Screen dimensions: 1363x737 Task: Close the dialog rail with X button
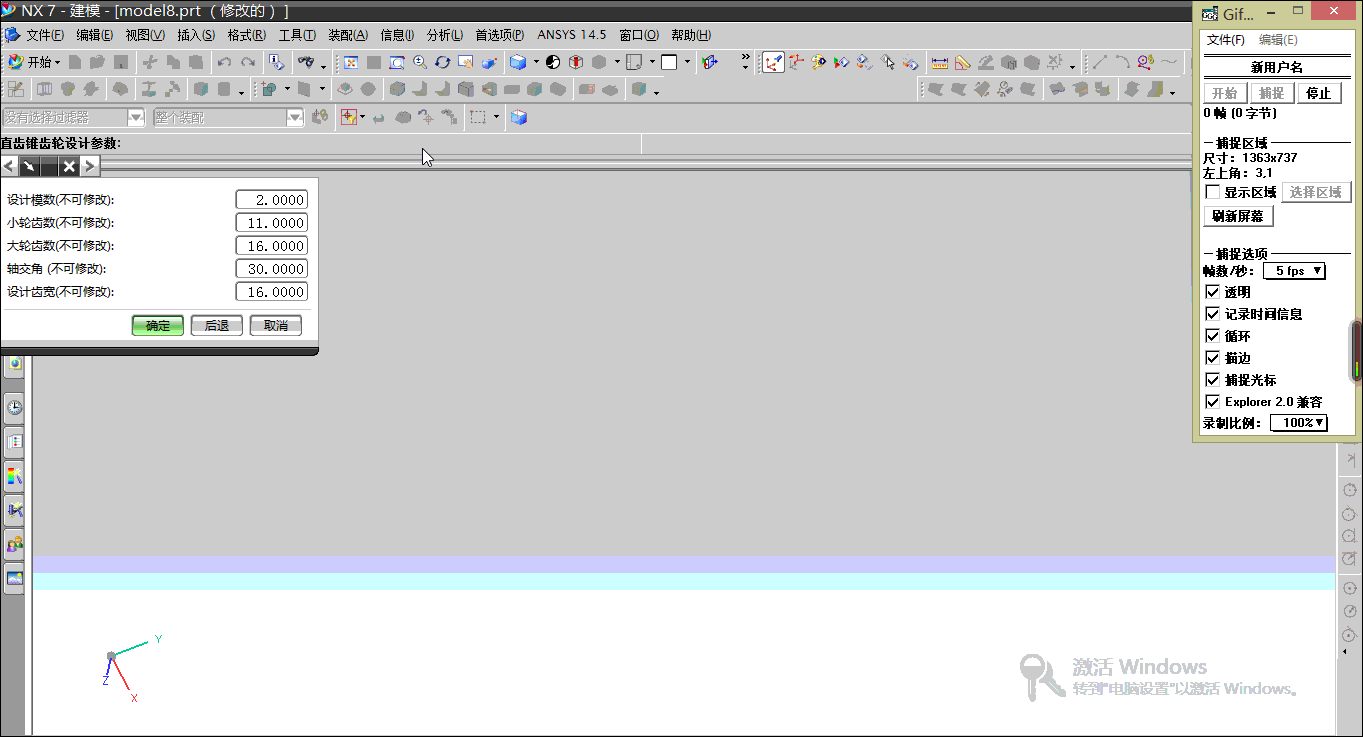[x=69, y=166]
